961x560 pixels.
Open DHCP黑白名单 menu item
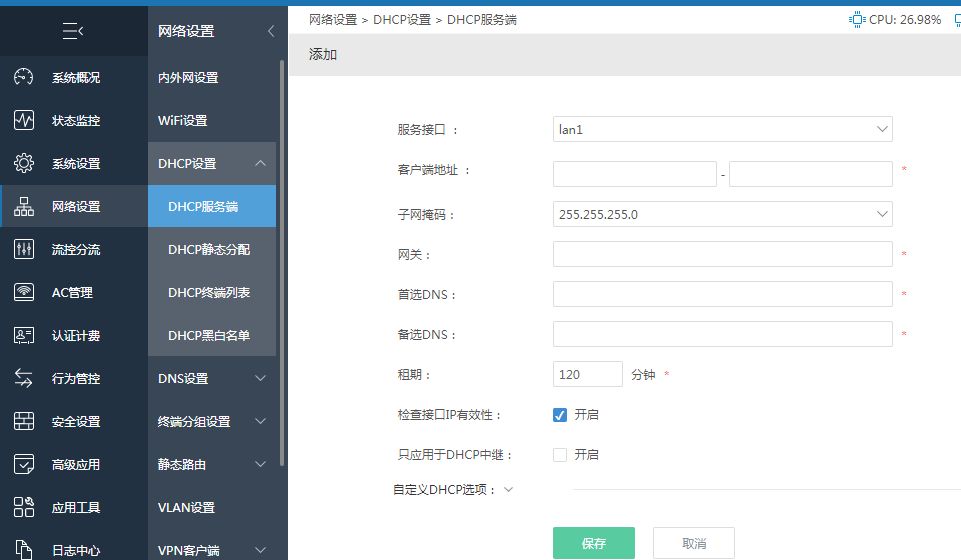pyautogui.click(x=212, y=335)
